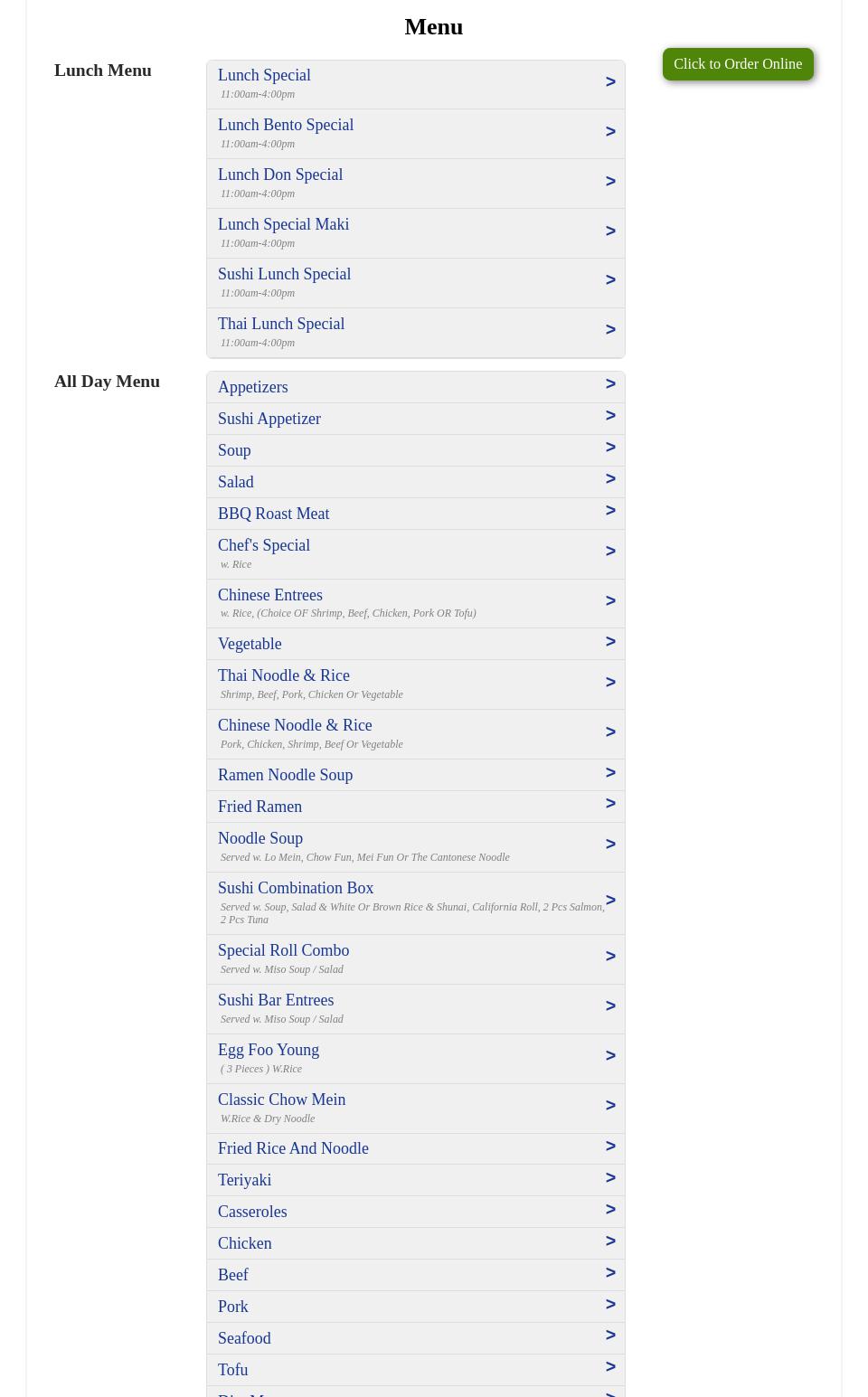
Task: Expand the Seafood category arrow
Action: point(610,1336)
